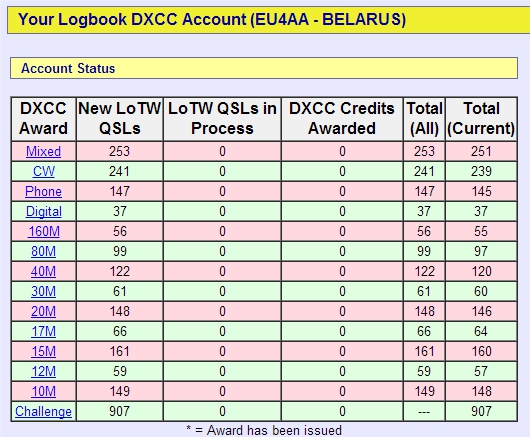Open the Phone award link
This screenshot has width=530, height=437.
coord(43,191)
